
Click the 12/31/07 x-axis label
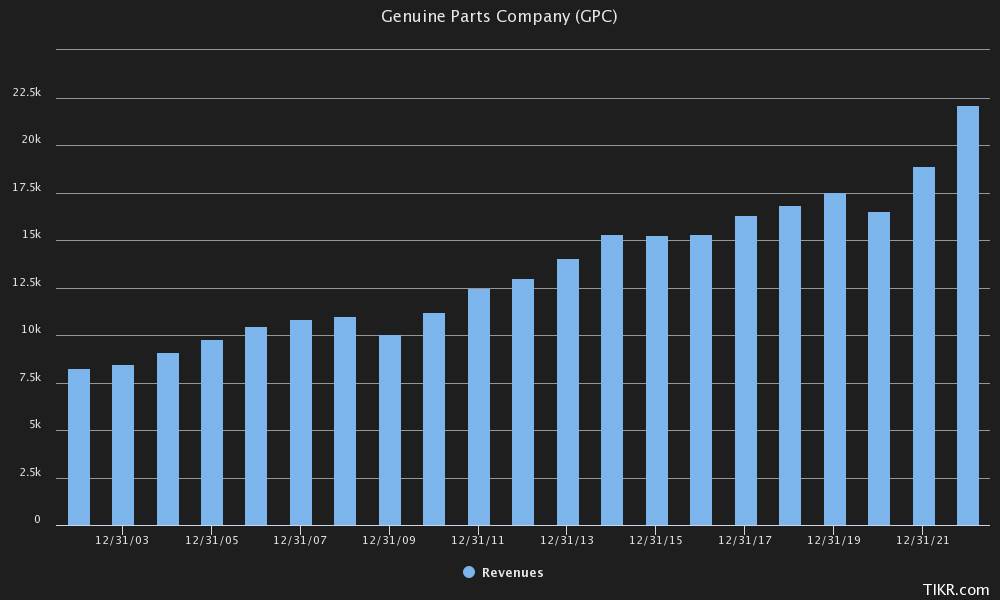(x=300, y=540)
